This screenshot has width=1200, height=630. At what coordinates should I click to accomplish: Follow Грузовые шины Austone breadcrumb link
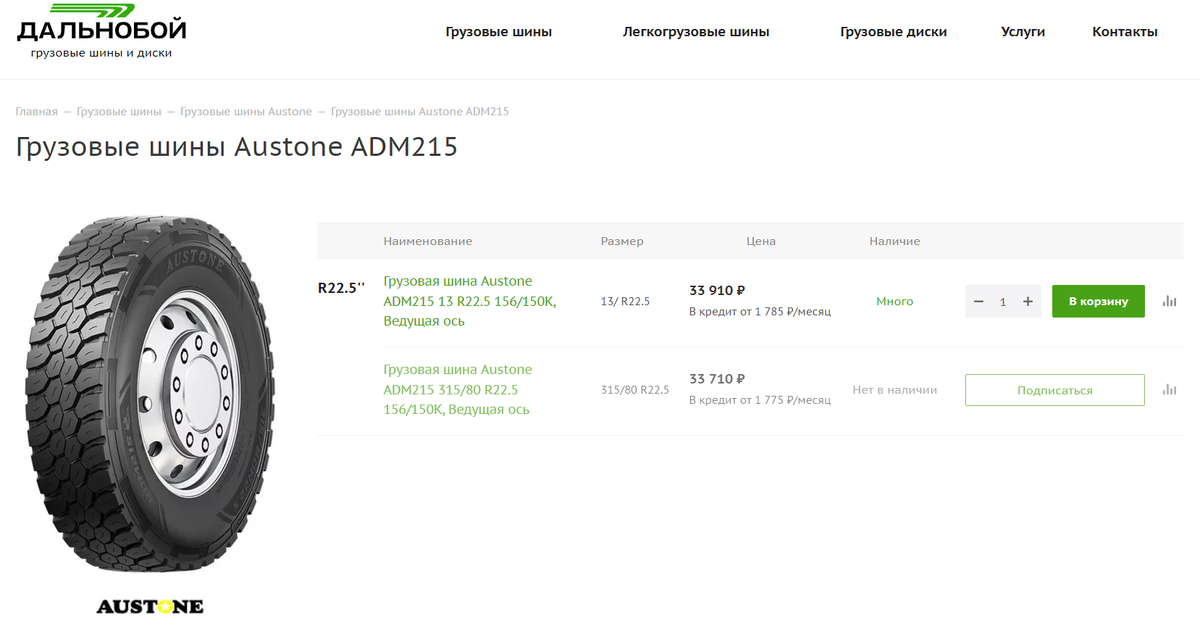(x=246, y=111)
